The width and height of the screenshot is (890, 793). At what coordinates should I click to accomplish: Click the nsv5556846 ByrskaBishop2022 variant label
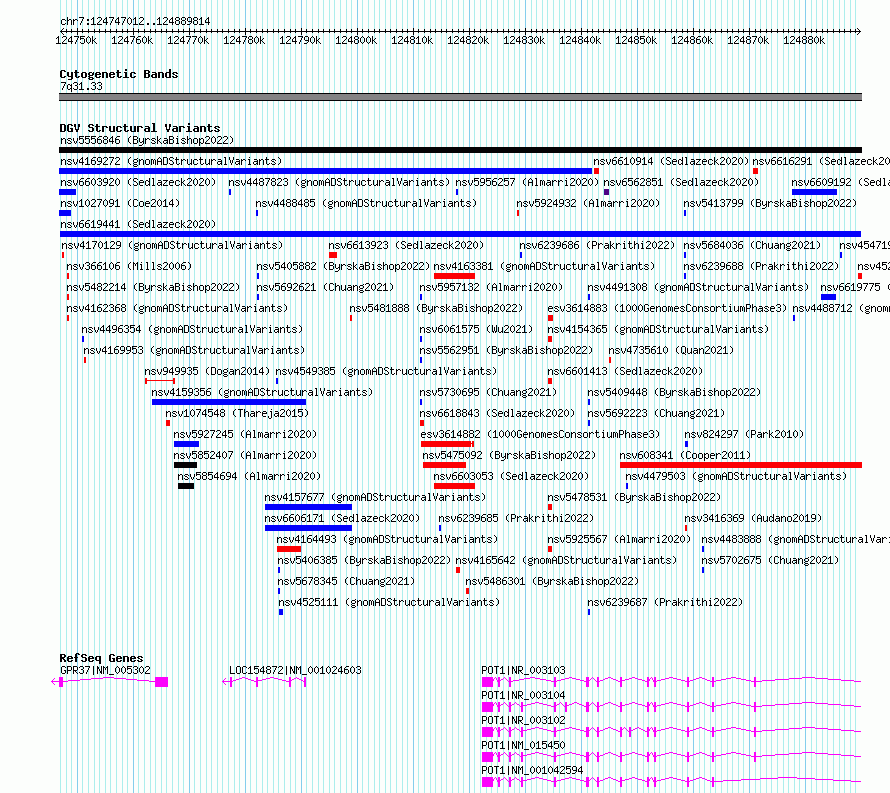[147, 140]
